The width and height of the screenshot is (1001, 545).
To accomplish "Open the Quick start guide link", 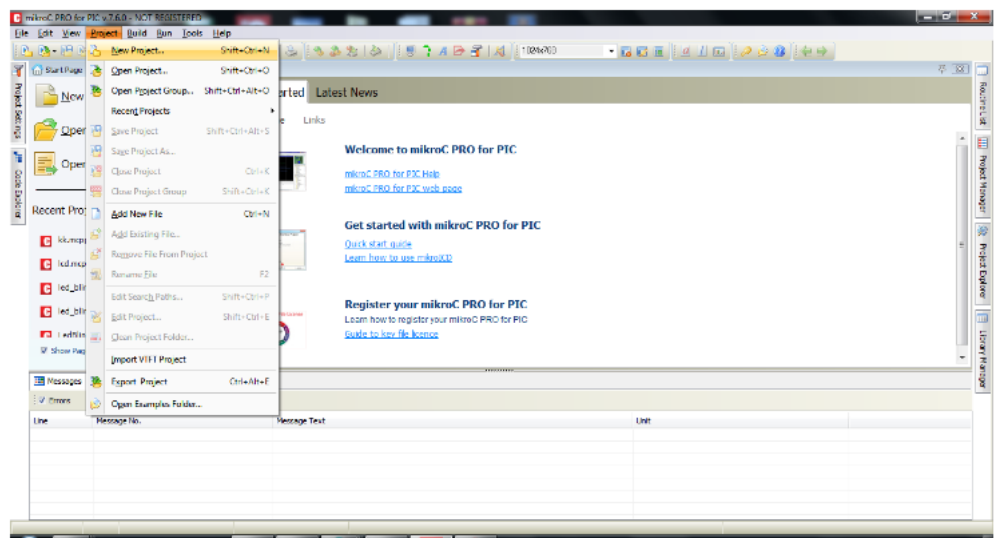I will coord(378,244).
